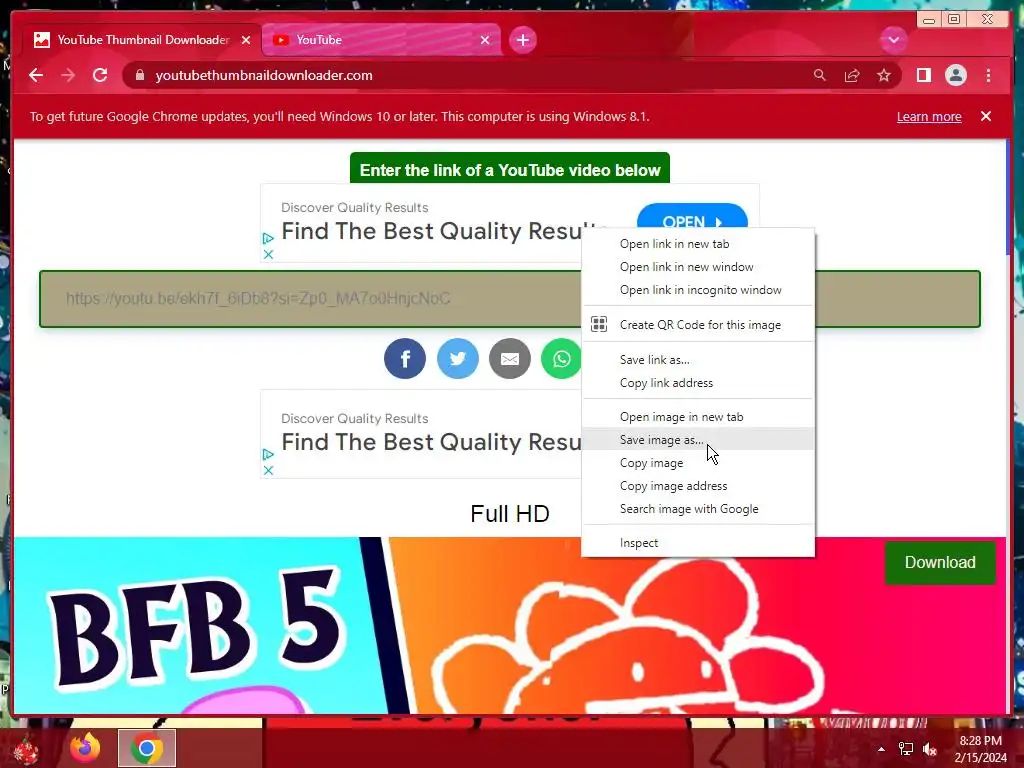Choose Search image with Google
This screenshot has width=1024, height=768.
click(x=697, y=509)
